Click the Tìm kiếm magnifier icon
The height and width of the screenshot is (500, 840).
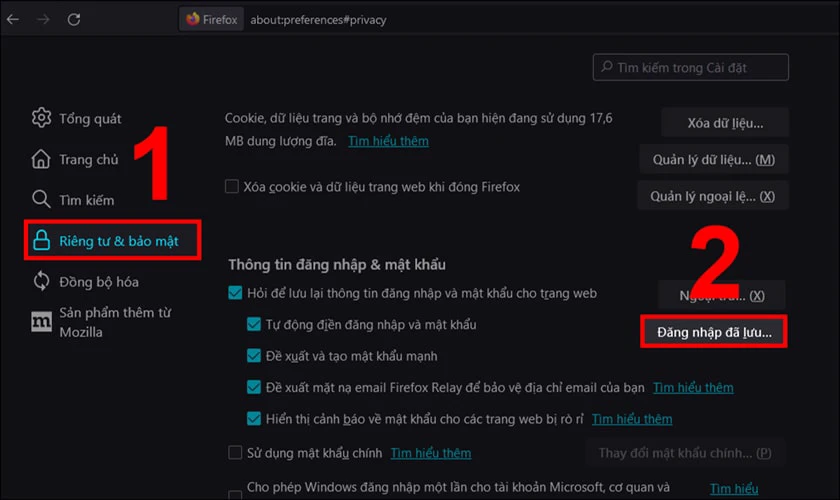point(41,200)
